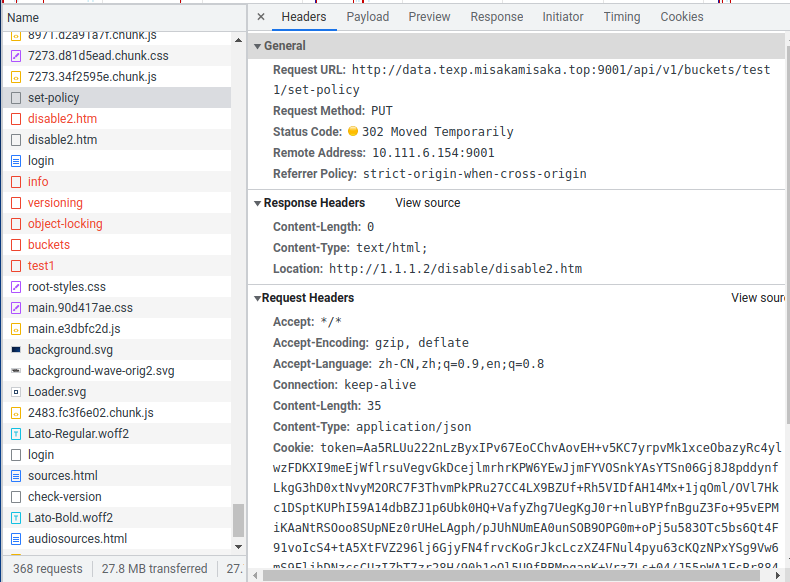
Task: Click the font icon of Lato-Regular.woff2
Action: coord(16,434)
